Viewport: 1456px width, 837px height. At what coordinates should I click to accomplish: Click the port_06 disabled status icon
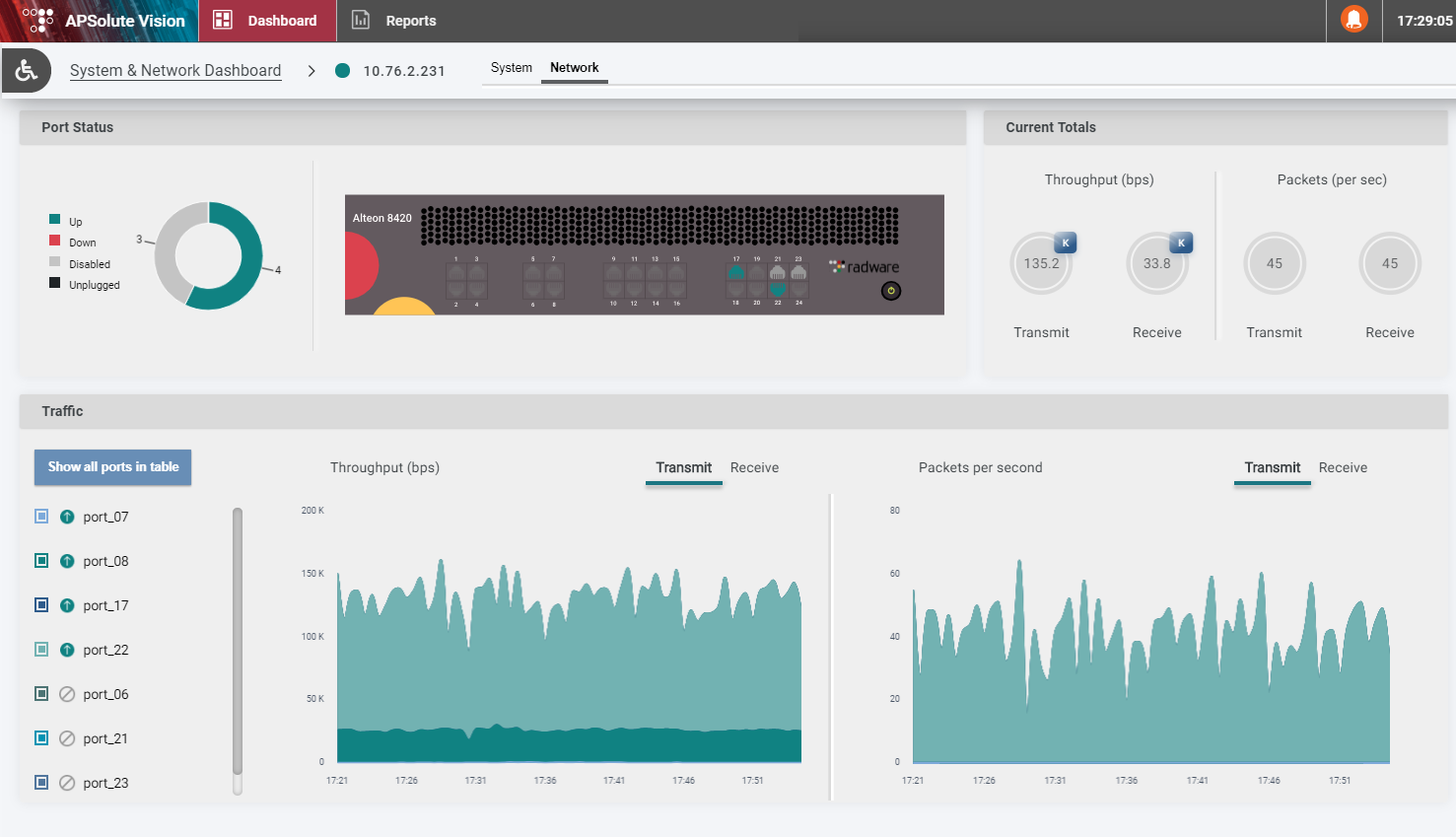[x=67, y=694]
